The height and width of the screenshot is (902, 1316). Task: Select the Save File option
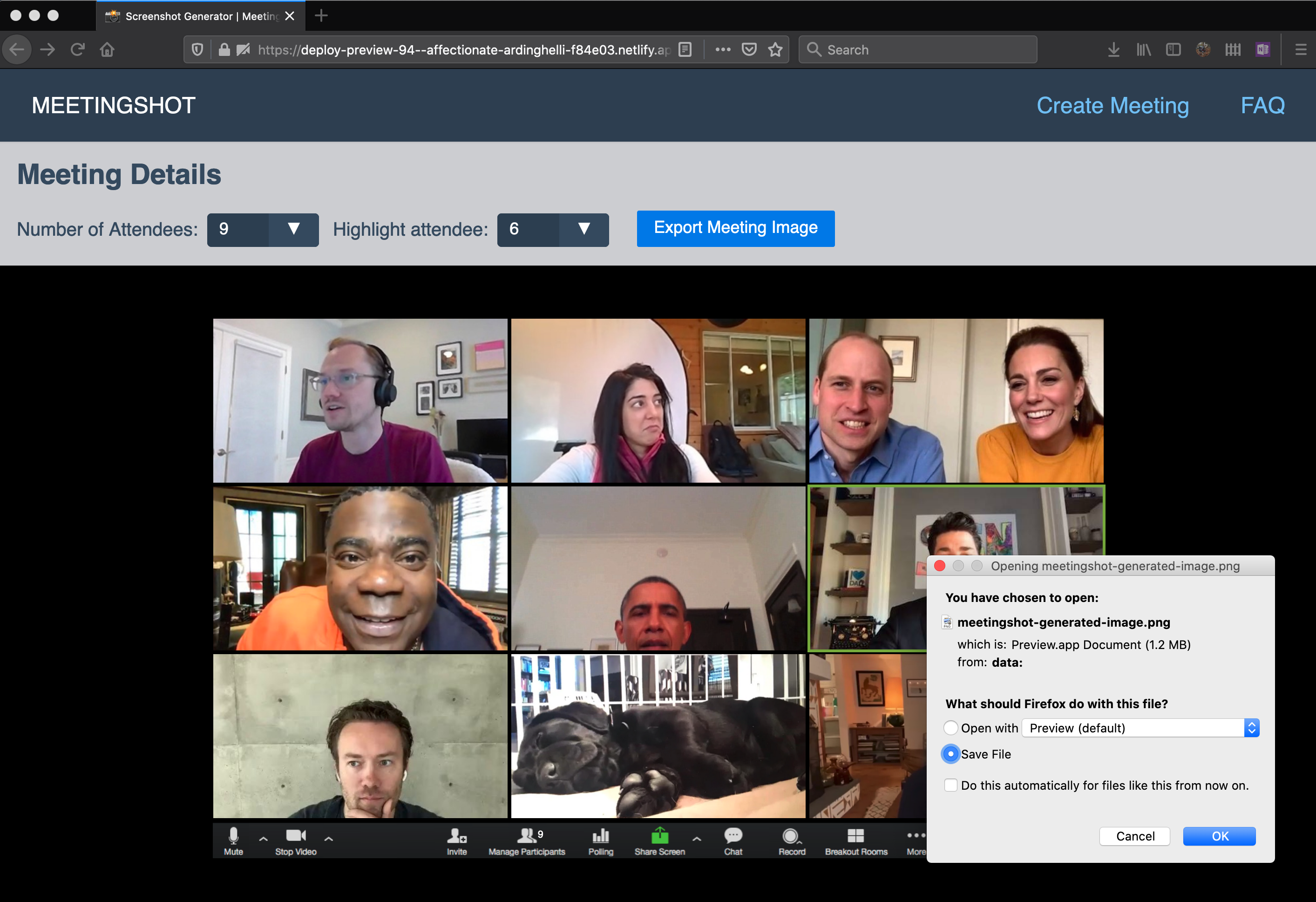pos(951,754)
